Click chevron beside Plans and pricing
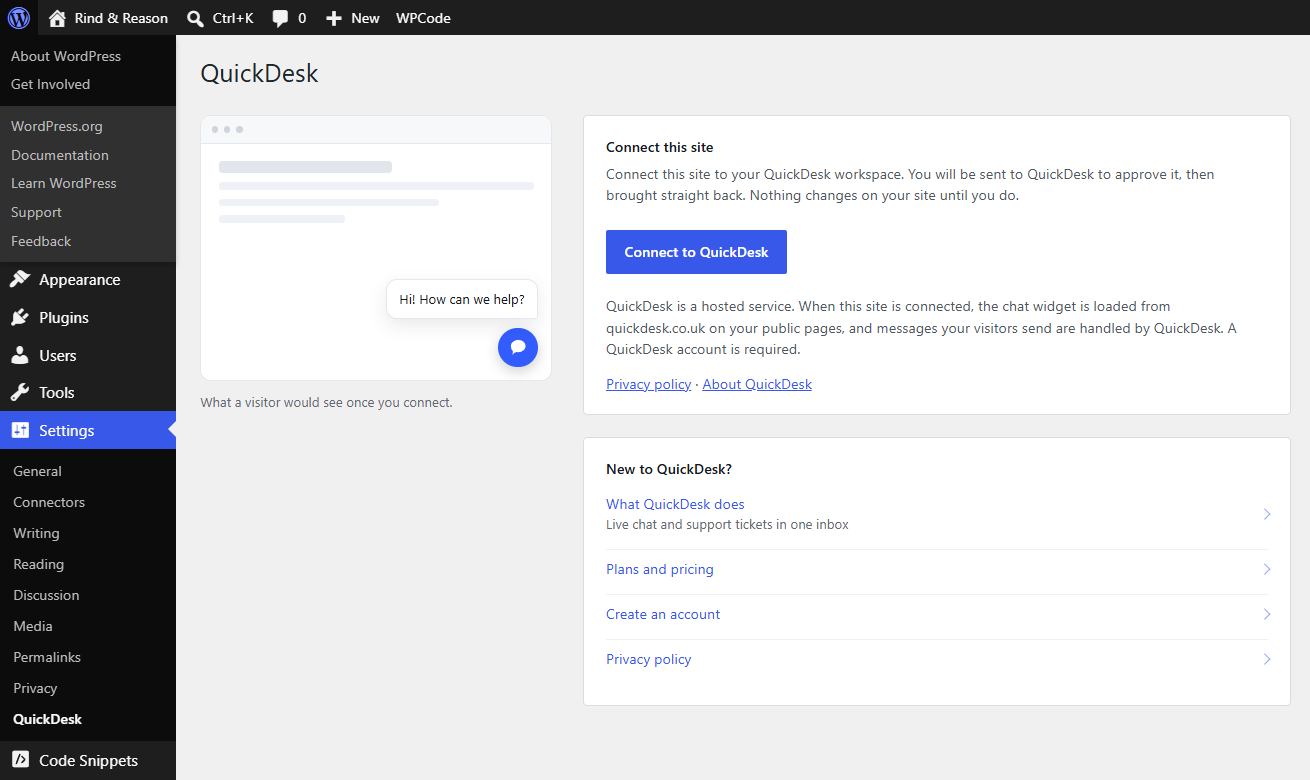 (1266, 569)
